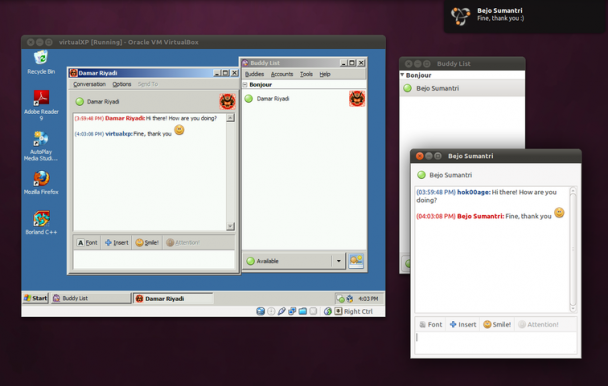Image resolution: width=608 pixels, height=386 pixels.
Task: Open the Borland C++ desktop icon
Action: pos(41,223)
